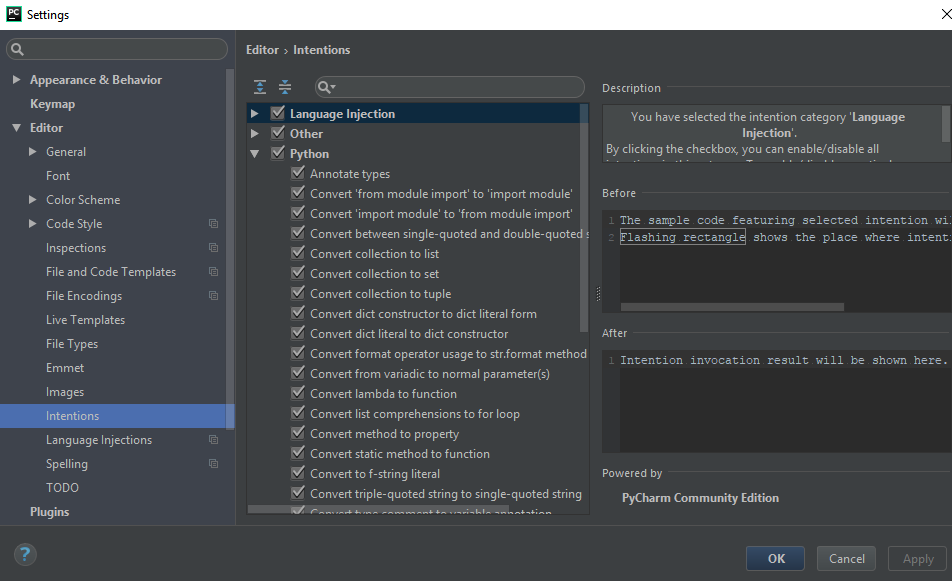The height and width of the screenshot is (581, 952).
Task: Click the horizontal scrollbar in Before pane
Action: click(x=732, y=307)
